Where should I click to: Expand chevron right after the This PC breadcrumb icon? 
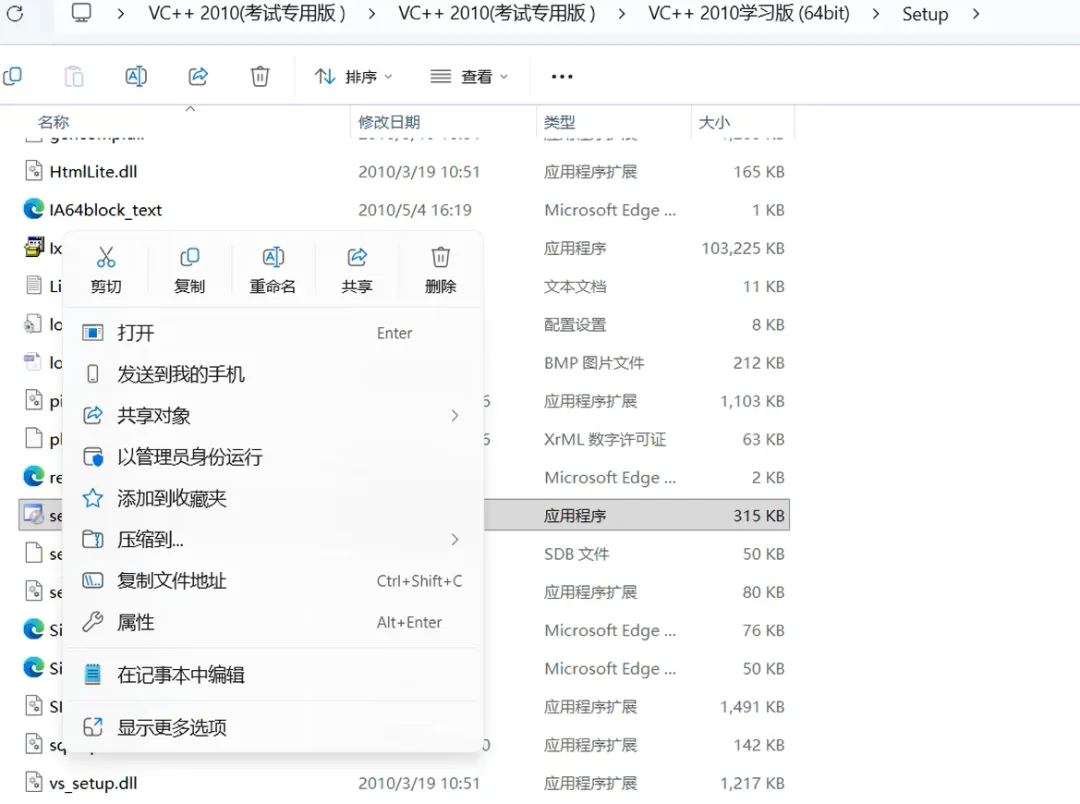[121, 14]
